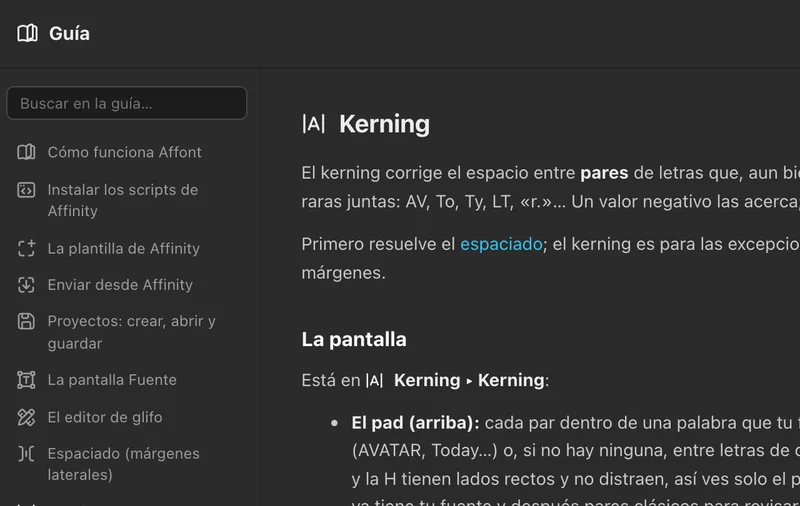Focus the 'Buscar en la guía...' search field
The width and height of the screenshot is (800, 506).
coord(127,103)
